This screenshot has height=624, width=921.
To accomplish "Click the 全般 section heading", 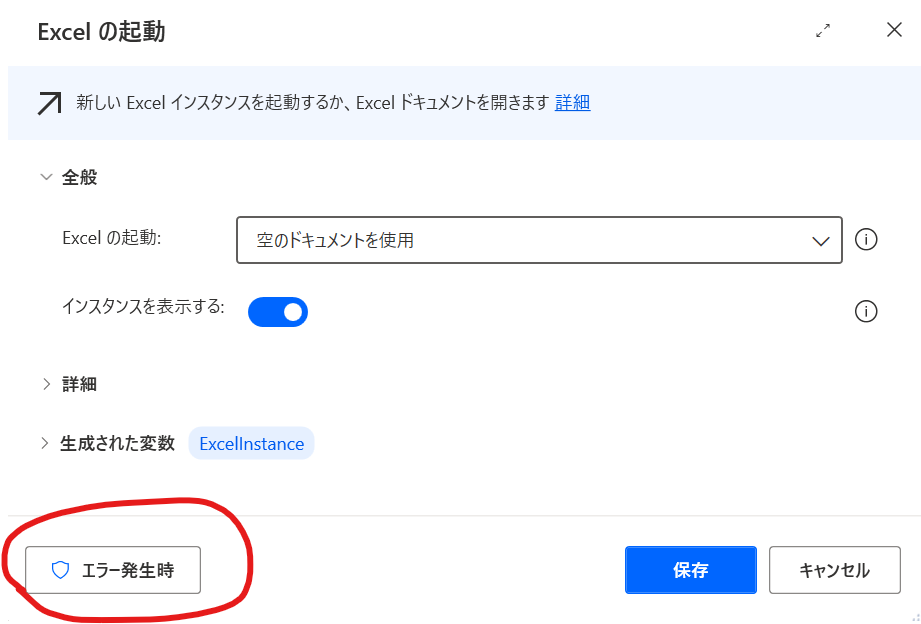I will 79,177.
